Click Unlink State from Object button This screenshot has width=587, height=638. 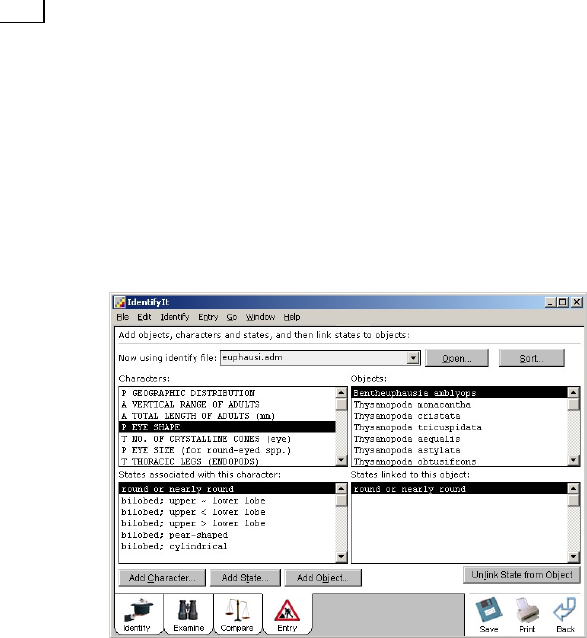pyautogui.click(x=522, y=575)
